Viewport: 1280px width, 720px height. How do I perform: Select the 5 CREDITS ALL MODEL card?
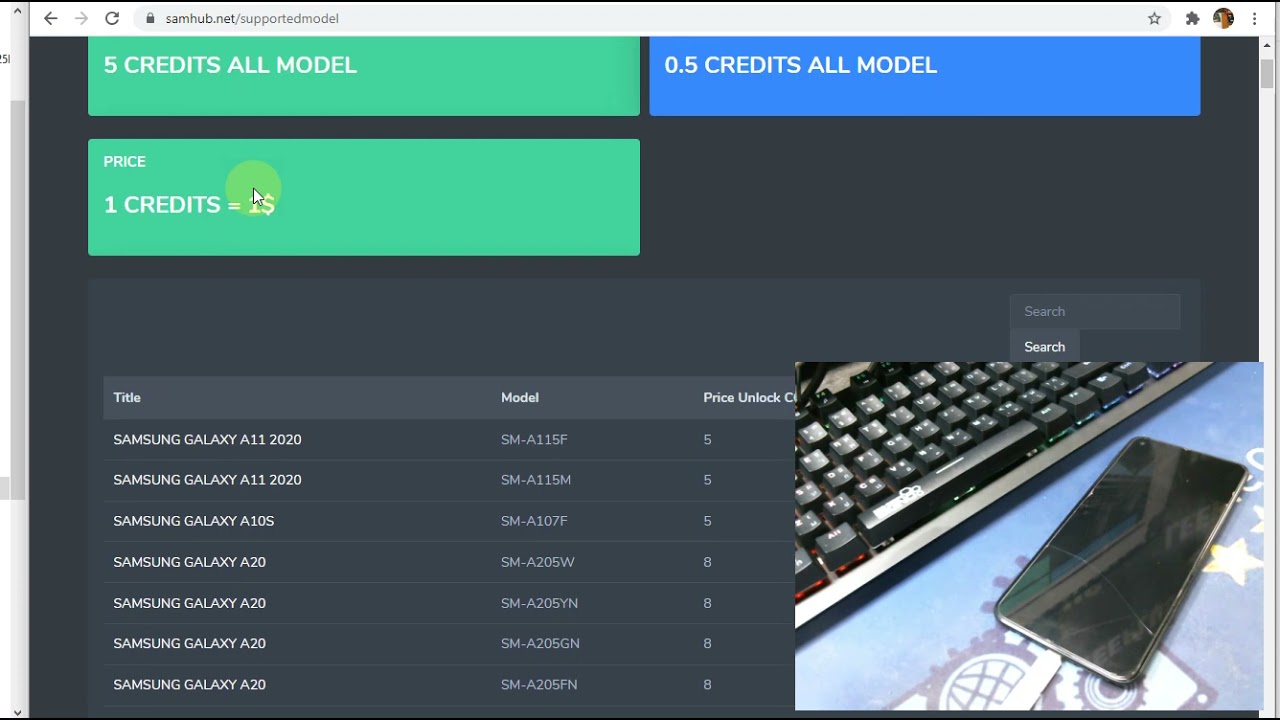pyautogui.click(x=364, y=75)
